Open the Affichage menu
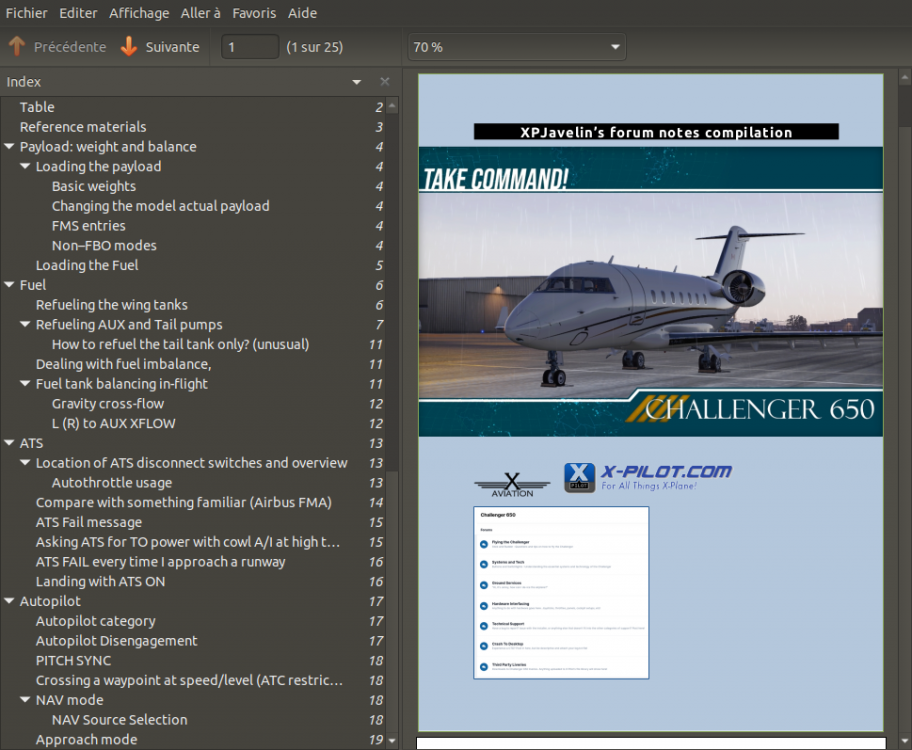This screenshot has height=750, width=912. [139, 13]
